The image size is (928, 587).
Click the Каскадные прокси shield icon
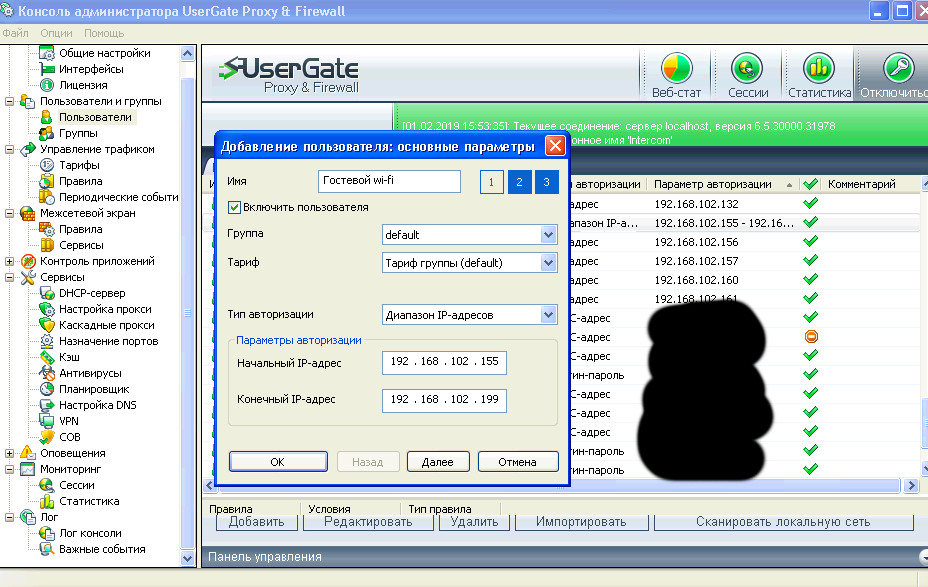[47, 325]
